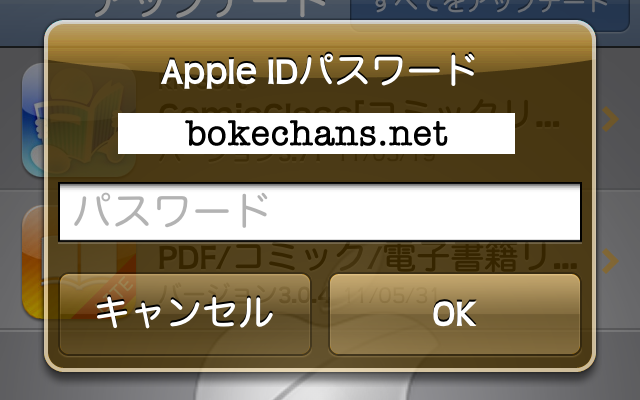
Task: Expand the ComicGlass row chevron arrow
Action: (x=610, y=119)
